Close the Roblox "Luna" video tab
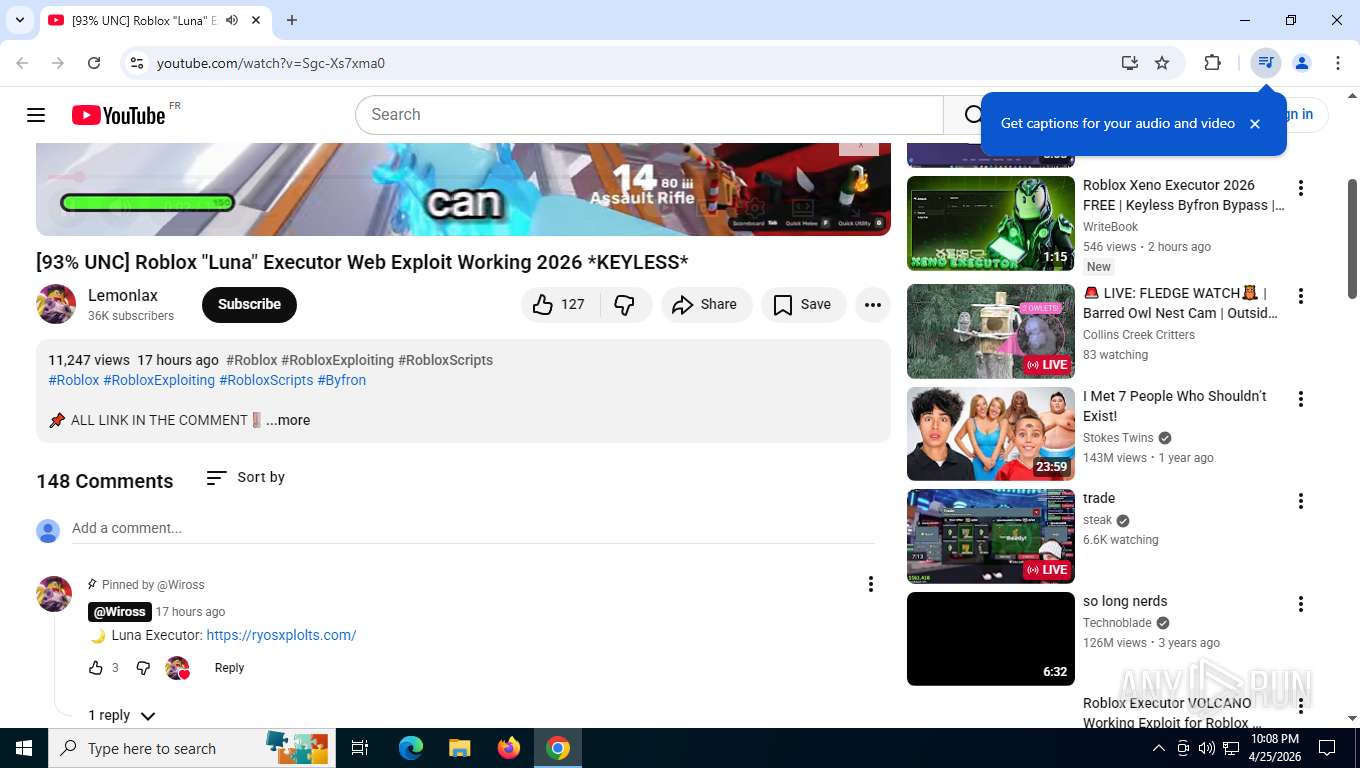Image resolution: width=1360 pixels, height=768 pixels. [256, 20]
